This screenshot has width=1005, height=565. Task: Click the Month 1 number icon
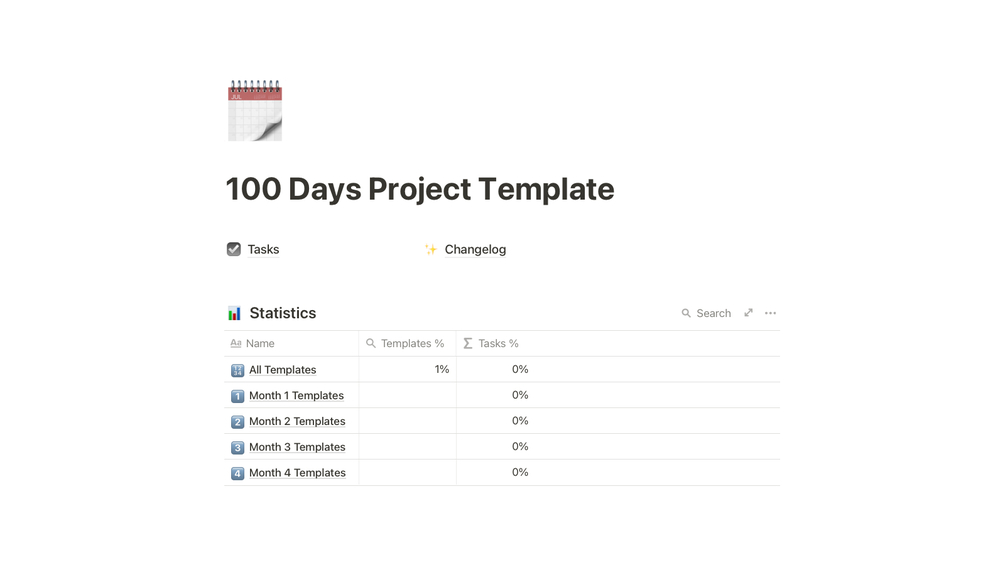(x=237, y=396)
